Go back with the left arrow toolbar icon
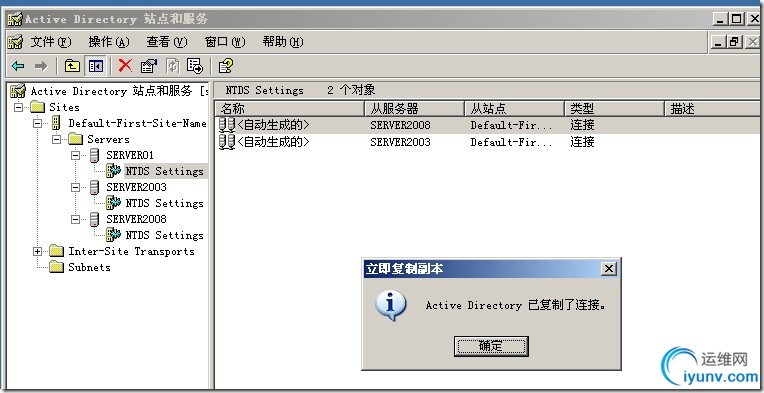The image size is (764, 393). coord(18,66)
